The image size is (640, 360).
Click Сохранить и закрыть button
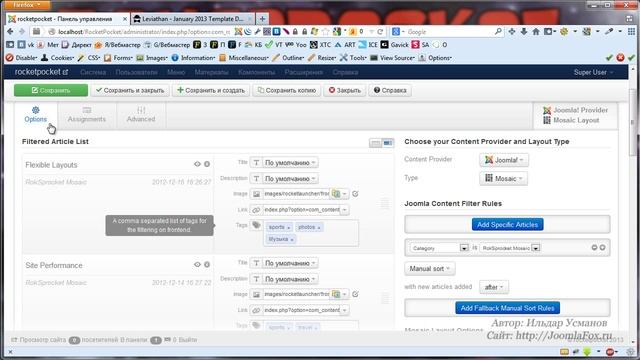click(x=130, y=90)
